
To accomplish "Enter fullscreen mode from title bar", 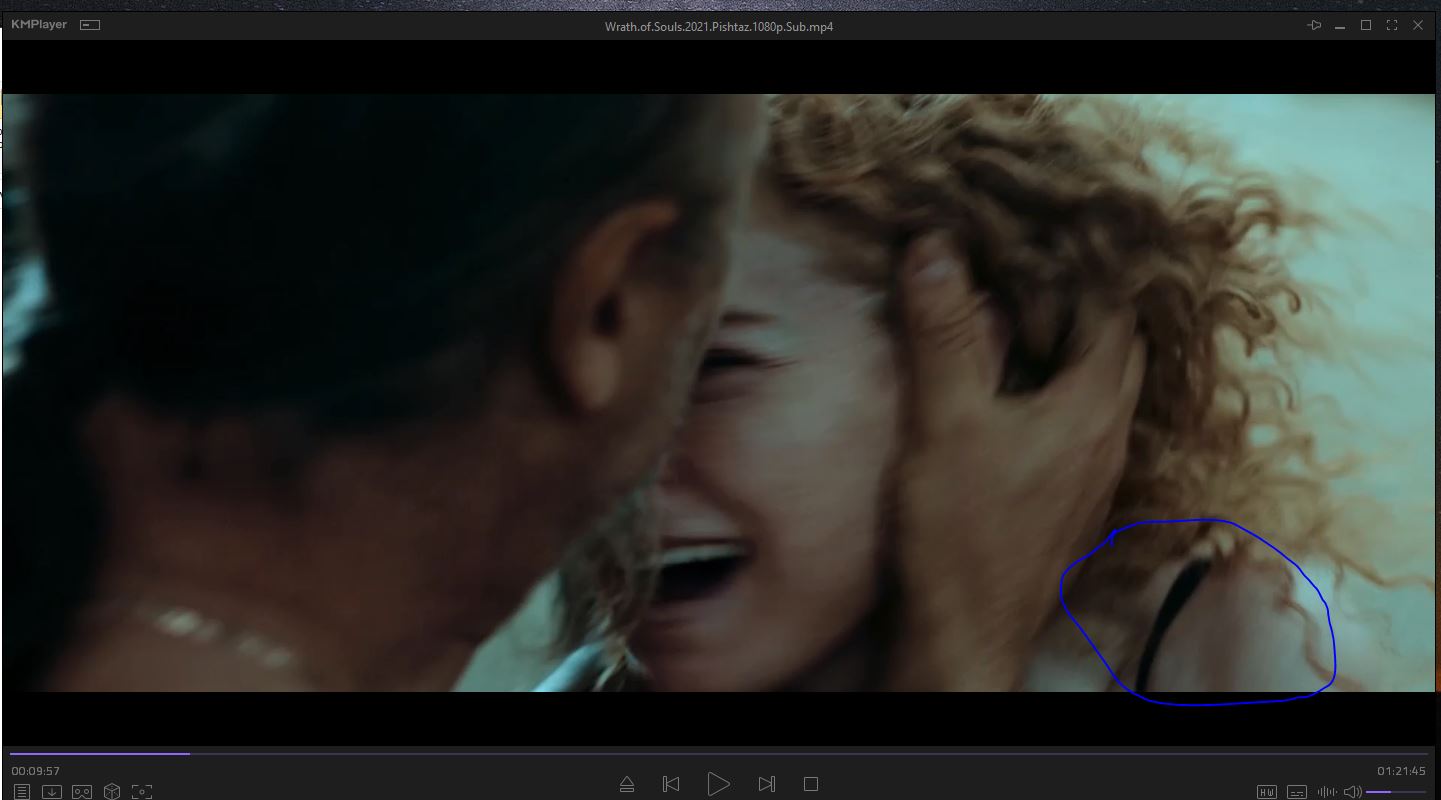I will [x=1392, y=25].
